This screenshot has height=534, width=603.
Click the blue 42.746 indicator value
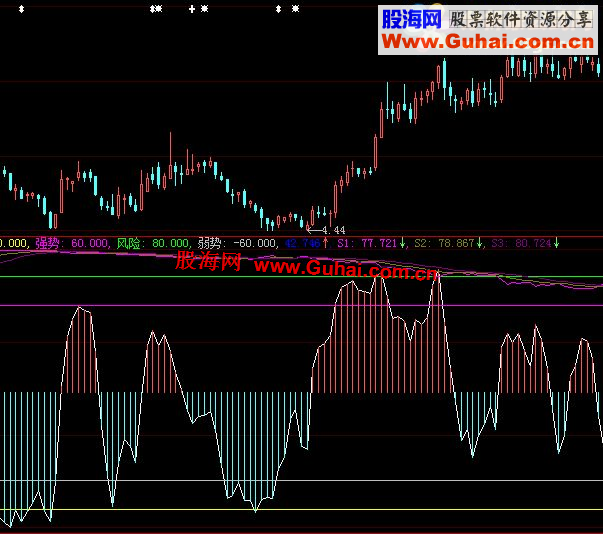pos(301,243)
